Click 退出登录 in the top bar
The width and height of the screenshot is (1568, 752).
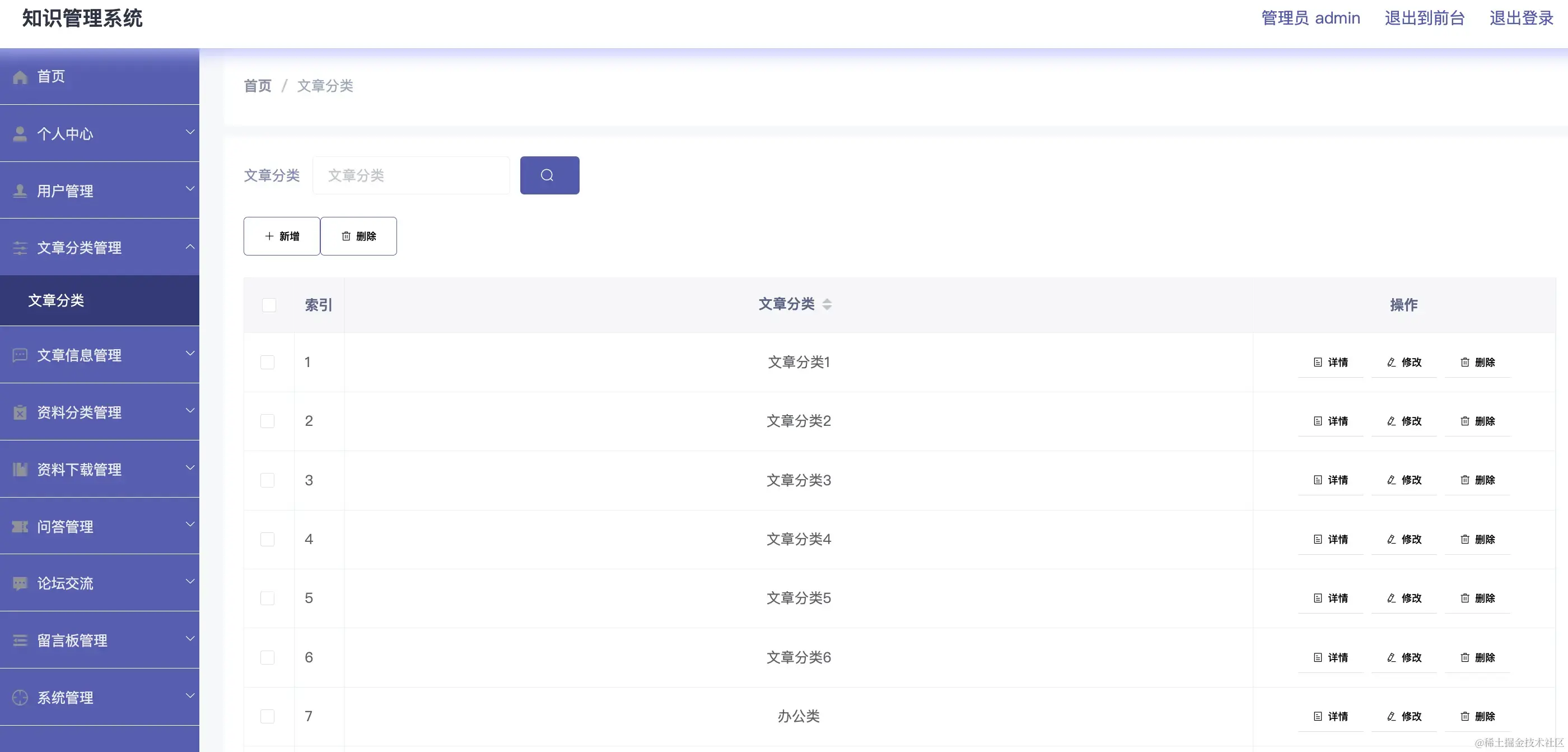click(1521, 18)
